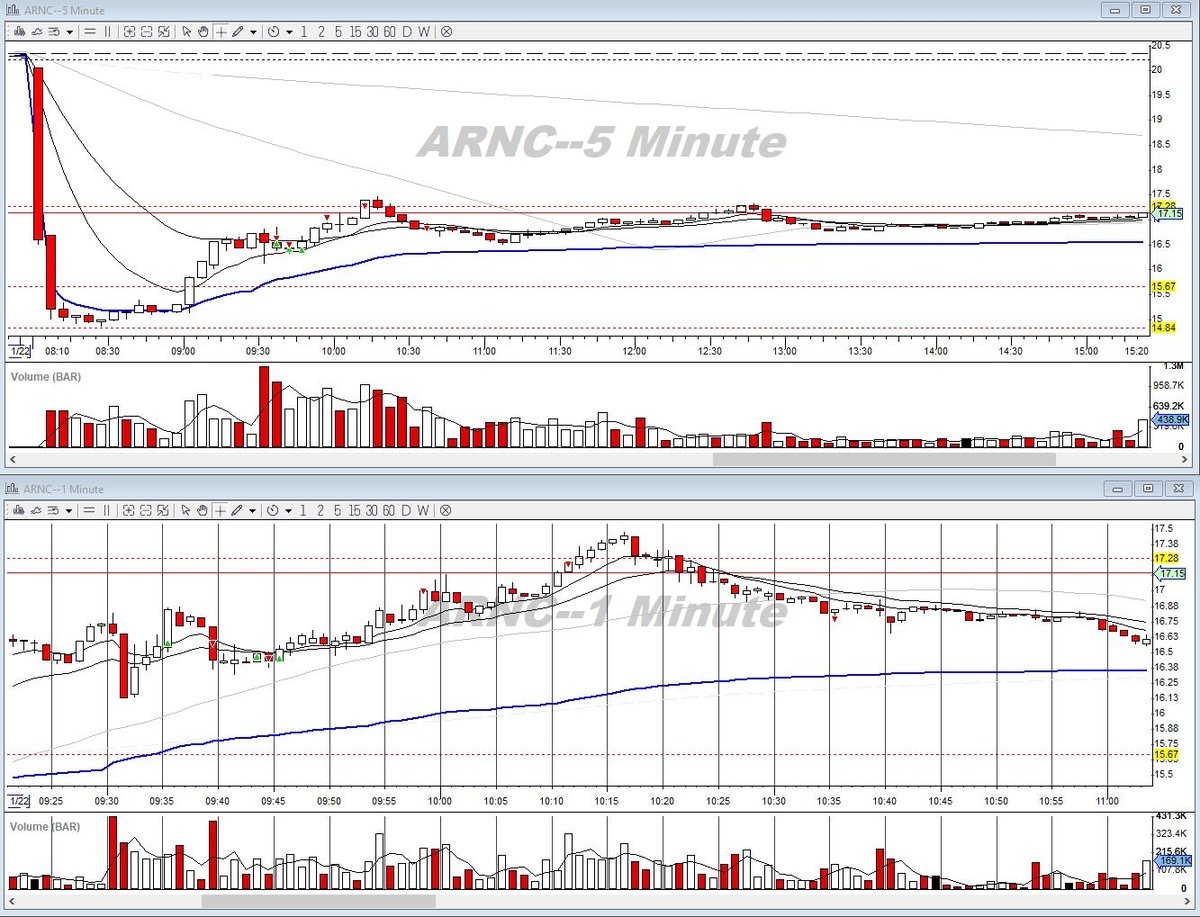The height and width of the screenshot is (917, 1200).
Task: Select pencil drawing tool in 5 Minute window
Action: 237,31
